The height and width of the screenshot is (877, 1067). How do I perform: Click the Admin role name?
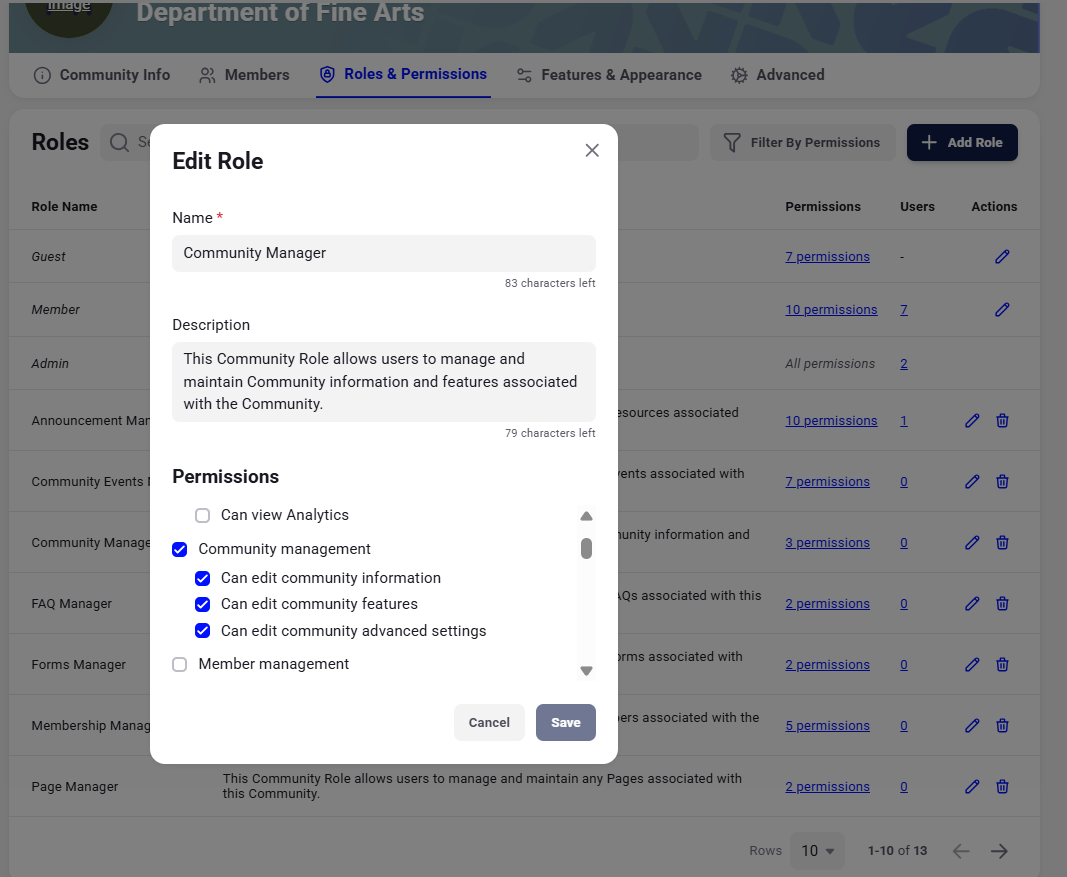(x=50, y=363)
